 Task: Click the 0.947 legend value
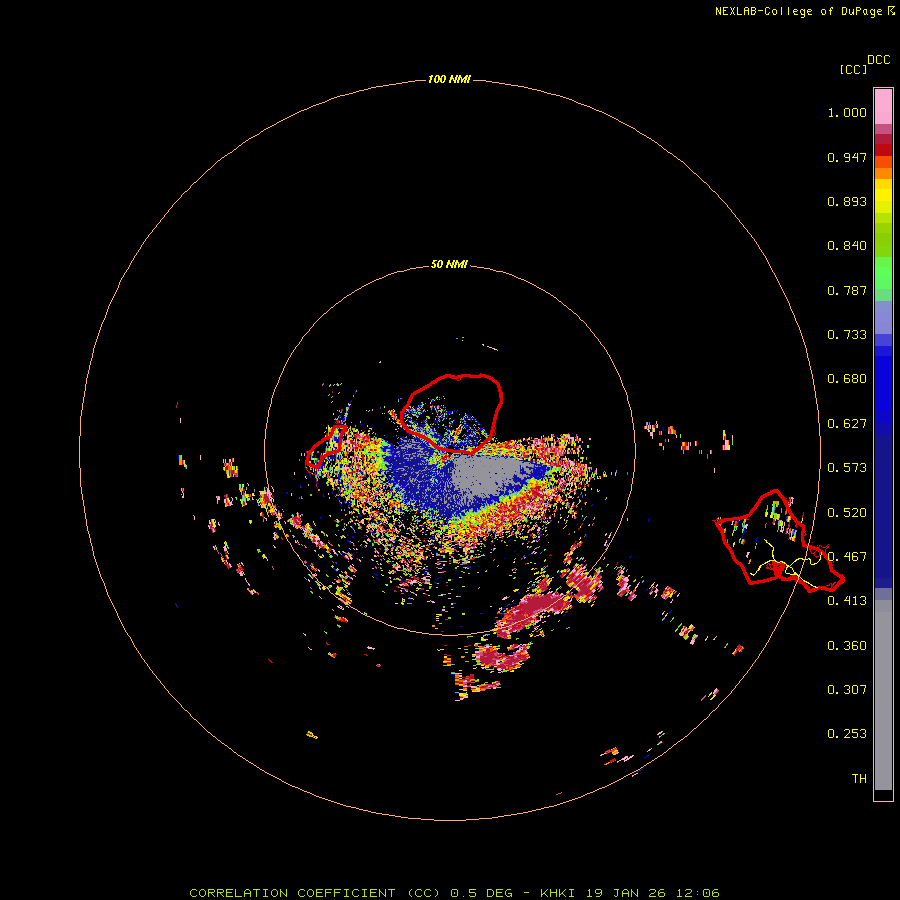pyautogui.click(x=847, y=157)
